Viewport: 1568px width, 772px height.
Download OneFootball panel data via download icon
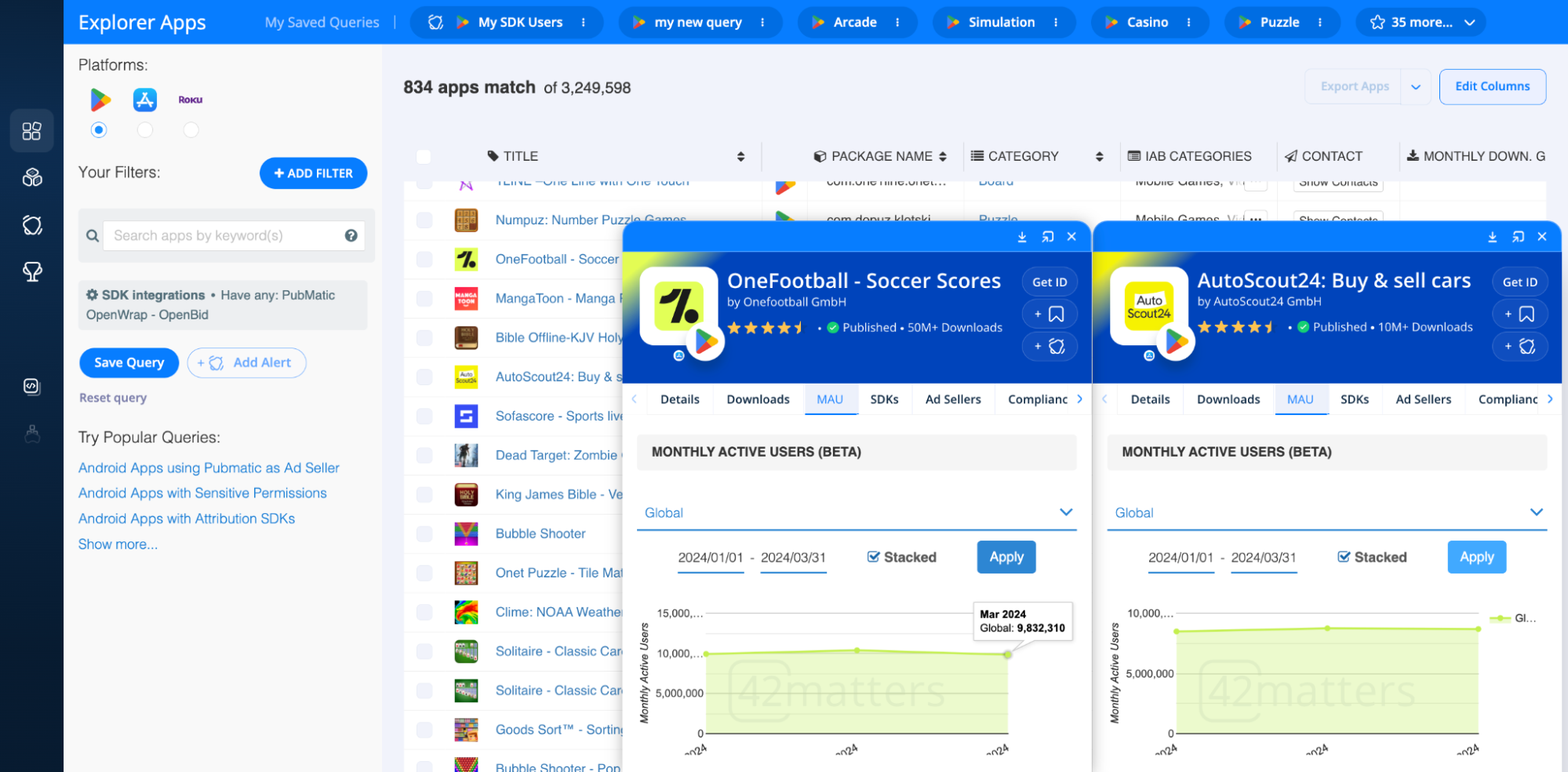[1022, 237]
